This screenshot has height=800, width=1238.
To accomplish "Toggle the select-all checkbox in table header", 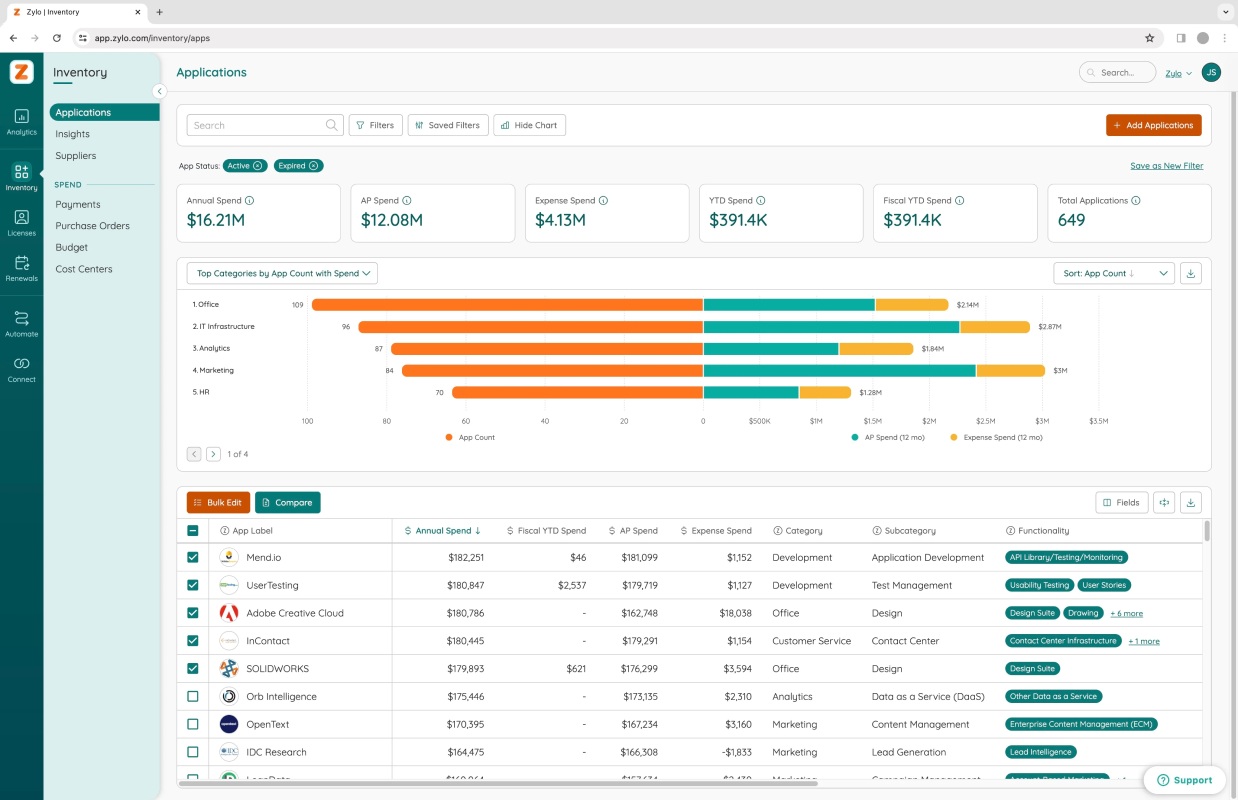I will pyautogui.click(x=193, y=531).
